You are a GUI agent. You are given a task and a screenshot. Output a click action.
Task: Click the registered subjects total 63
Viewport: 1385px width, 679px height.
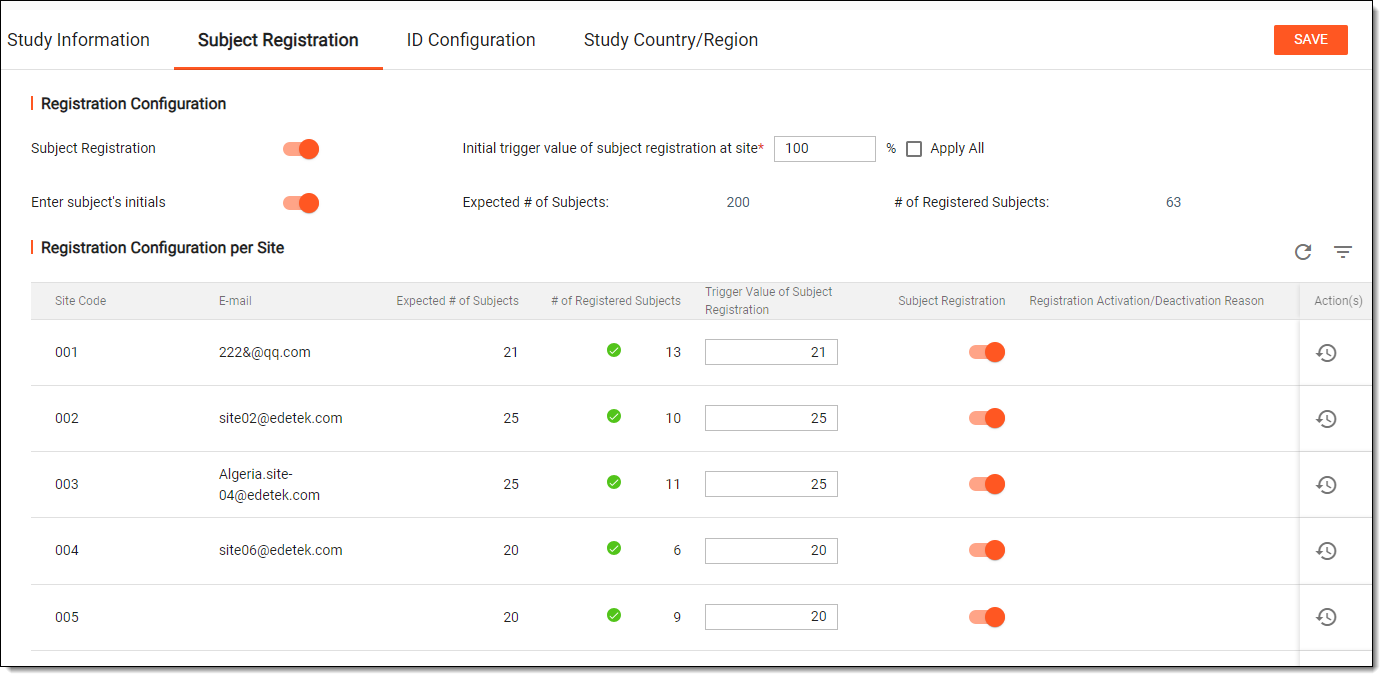[1173, 202]
